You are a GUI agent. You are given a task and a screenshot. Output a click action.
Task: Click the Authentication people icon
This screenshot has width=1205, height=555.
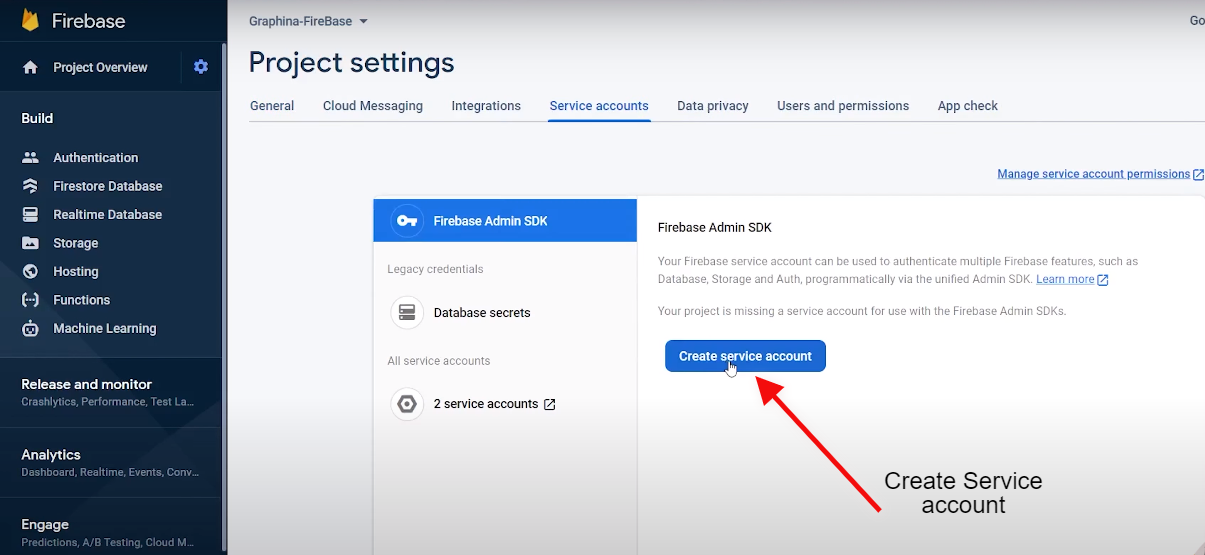[x=30, y=157]
